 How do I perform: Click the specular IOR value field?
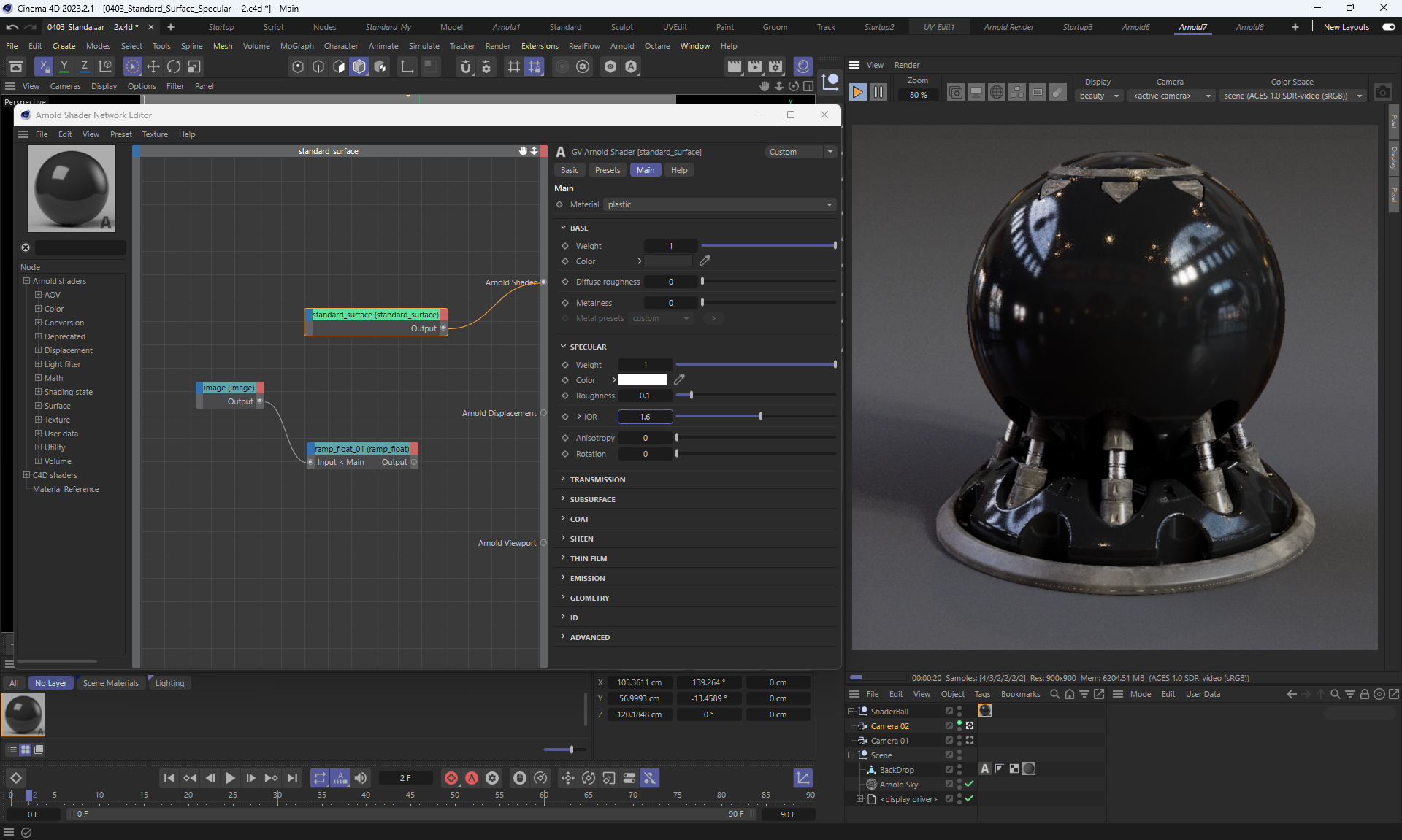645,417
